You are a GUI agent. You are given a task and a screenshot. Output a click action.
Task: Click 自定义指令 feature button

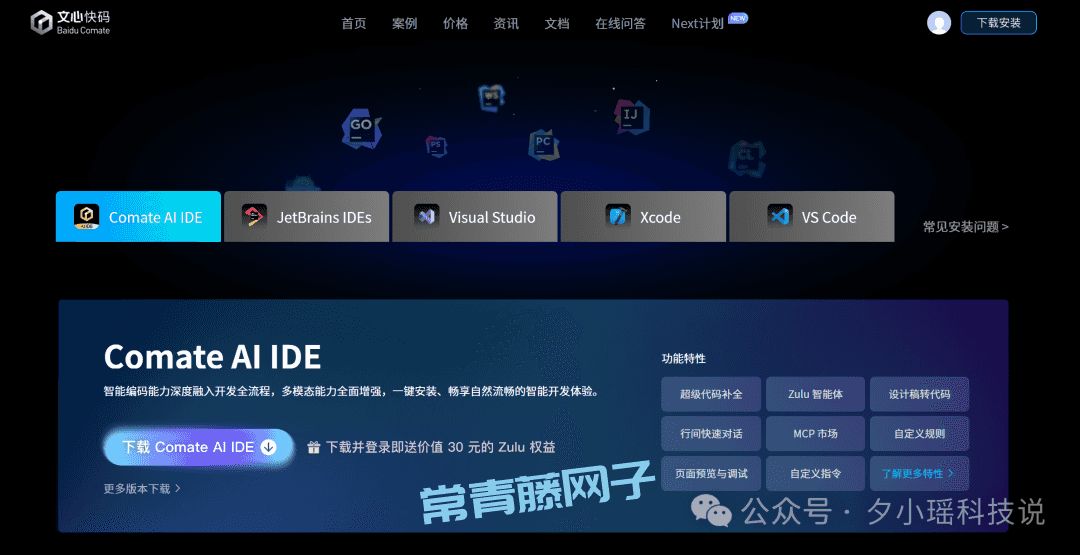pos(816,474)
